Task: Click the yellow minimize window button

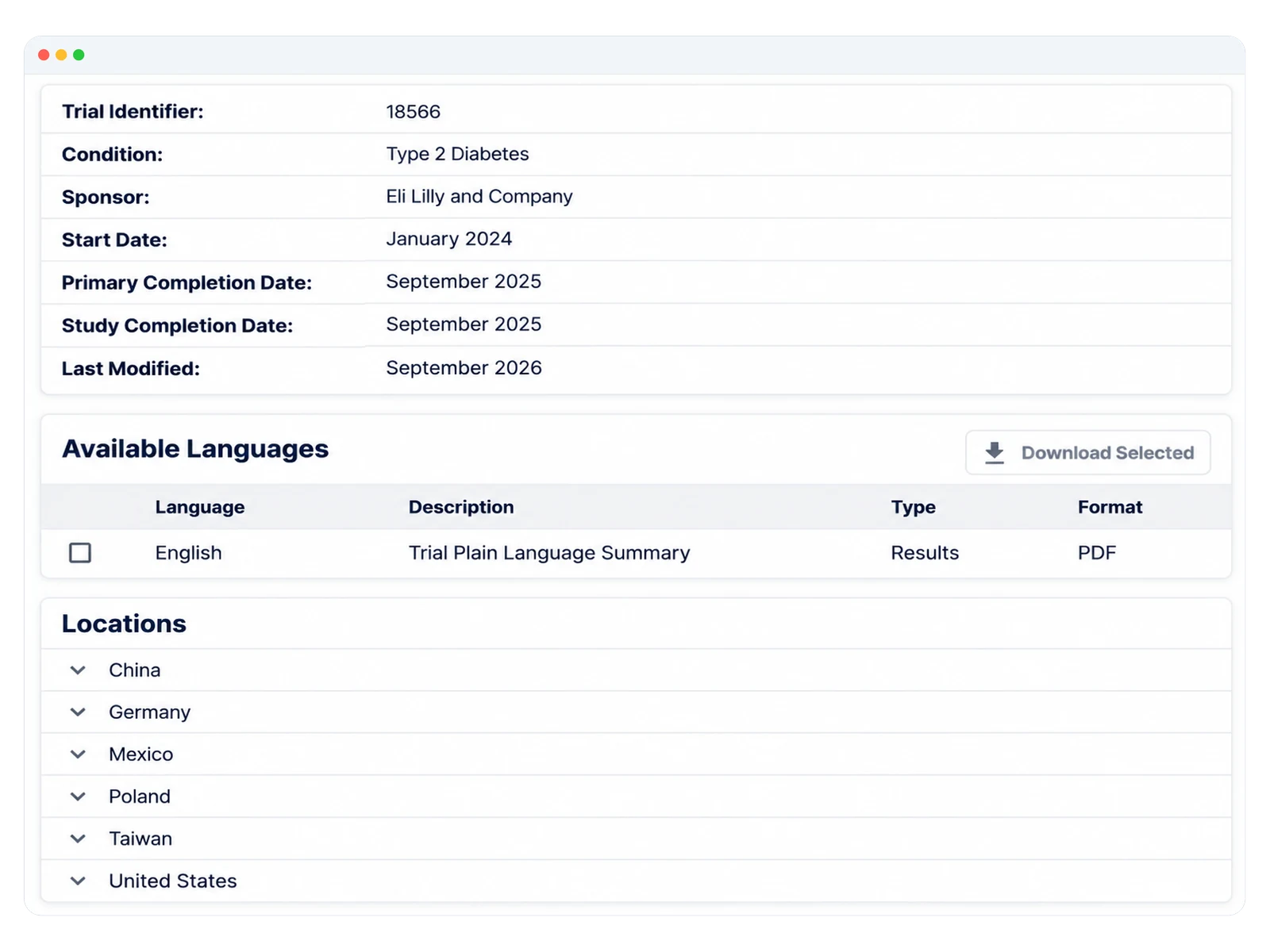Action: (61, 55)
